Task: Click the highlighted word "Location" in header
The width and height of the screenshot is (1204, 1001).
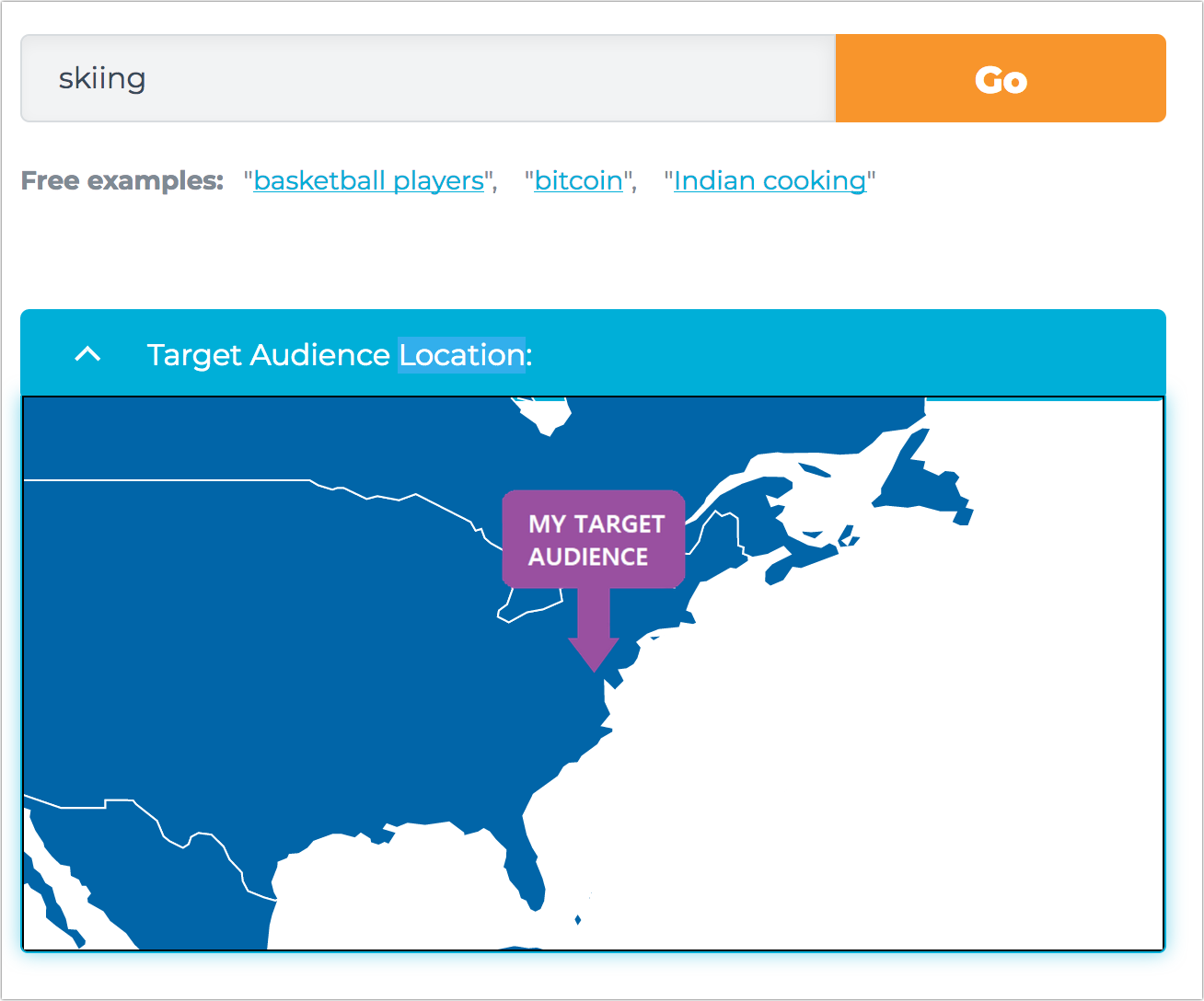Action: [461, 355]
